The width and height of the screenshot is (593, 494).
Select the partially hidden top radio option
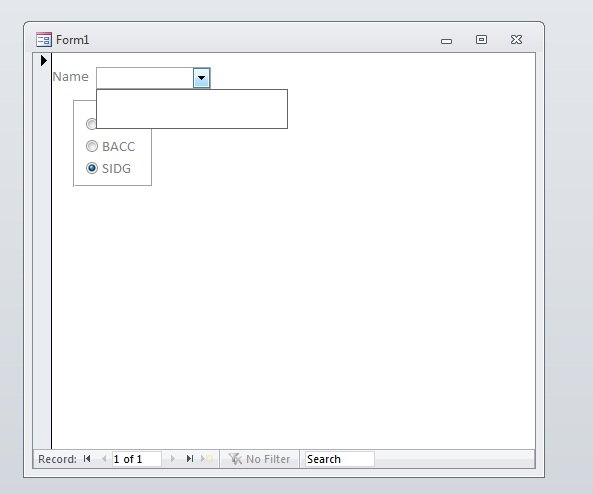91,124
